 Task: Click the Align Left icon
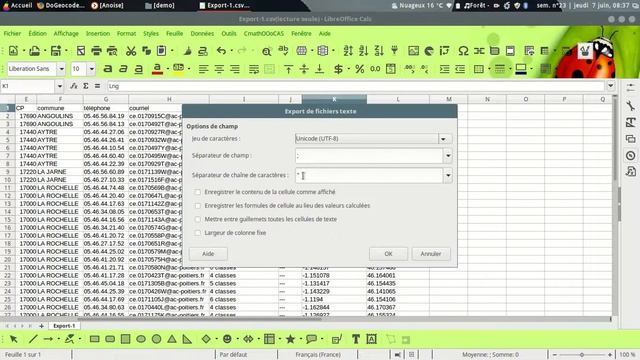point(203,69)
